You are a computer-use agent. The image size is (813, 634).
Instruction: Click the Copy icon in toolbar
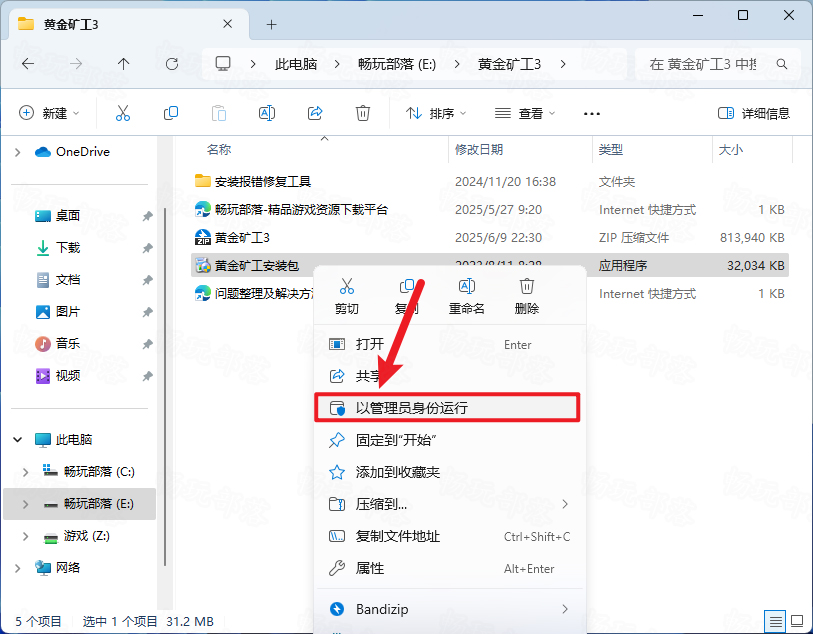click(x=171, y=113)
